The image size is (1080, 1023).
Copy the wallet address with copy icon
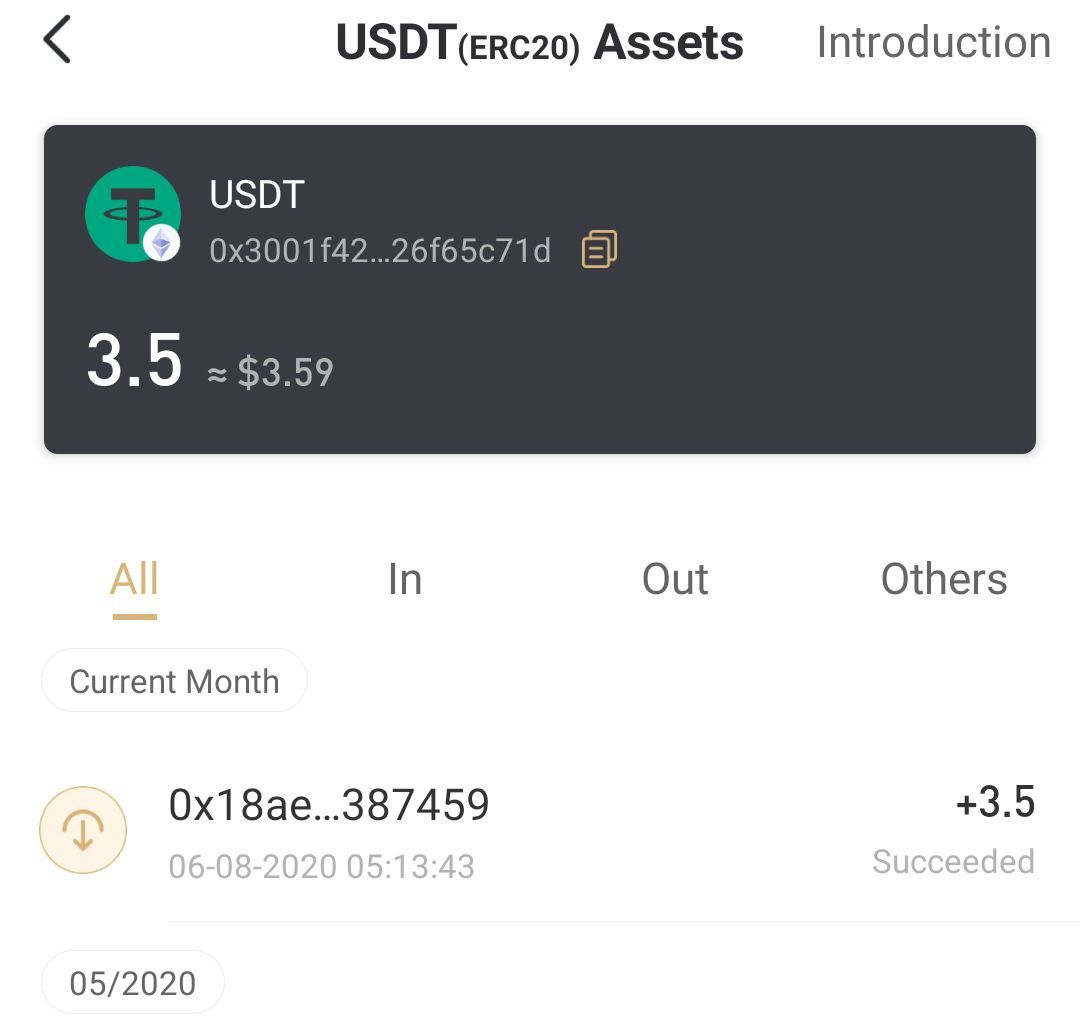(x=599, y=249)
